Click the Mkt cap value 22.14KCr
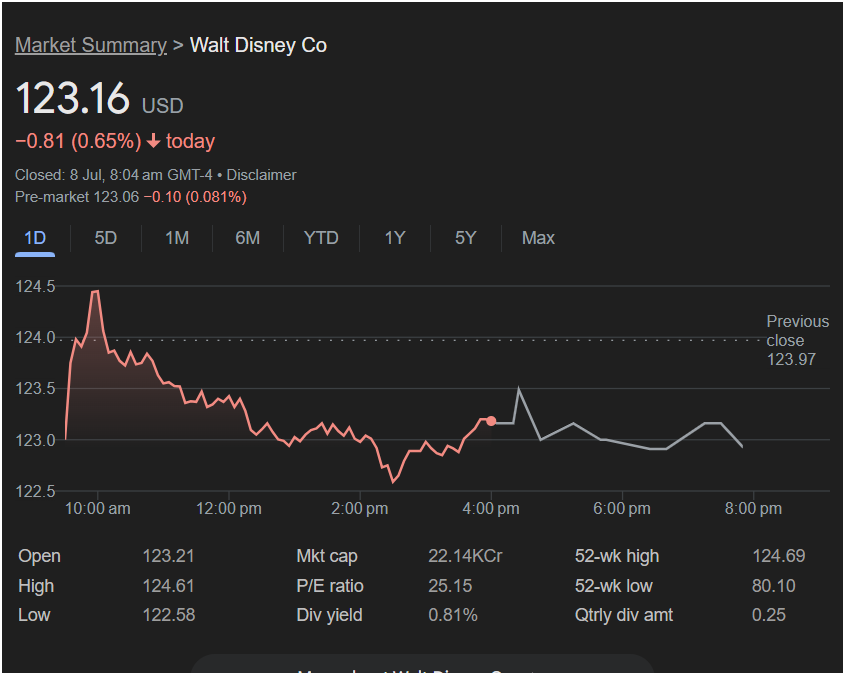The height and width of the screenshot is (675, 845). pos(465,556)
